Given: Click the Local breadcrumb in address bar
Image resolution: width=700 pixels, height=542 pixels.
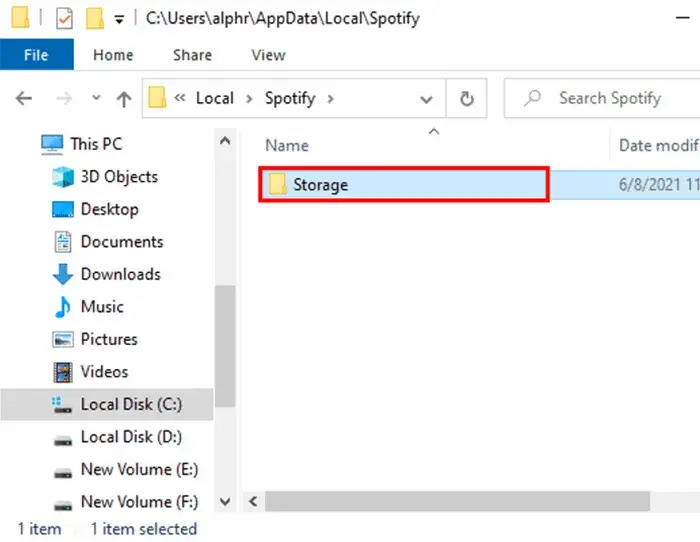Looking at the screenshot, I should tap(214, 98).
